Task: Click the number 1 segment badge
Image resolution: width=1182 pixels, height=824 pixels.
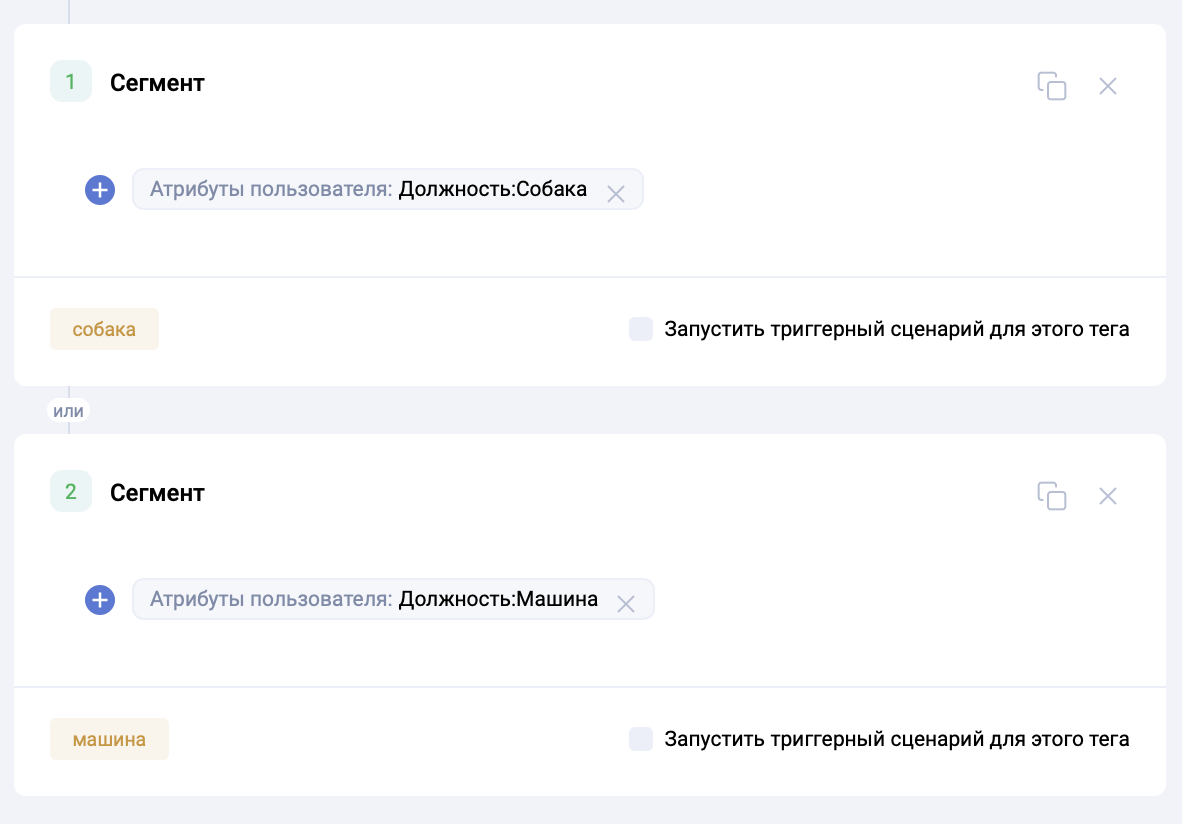Action: click(x=71, y=82)
